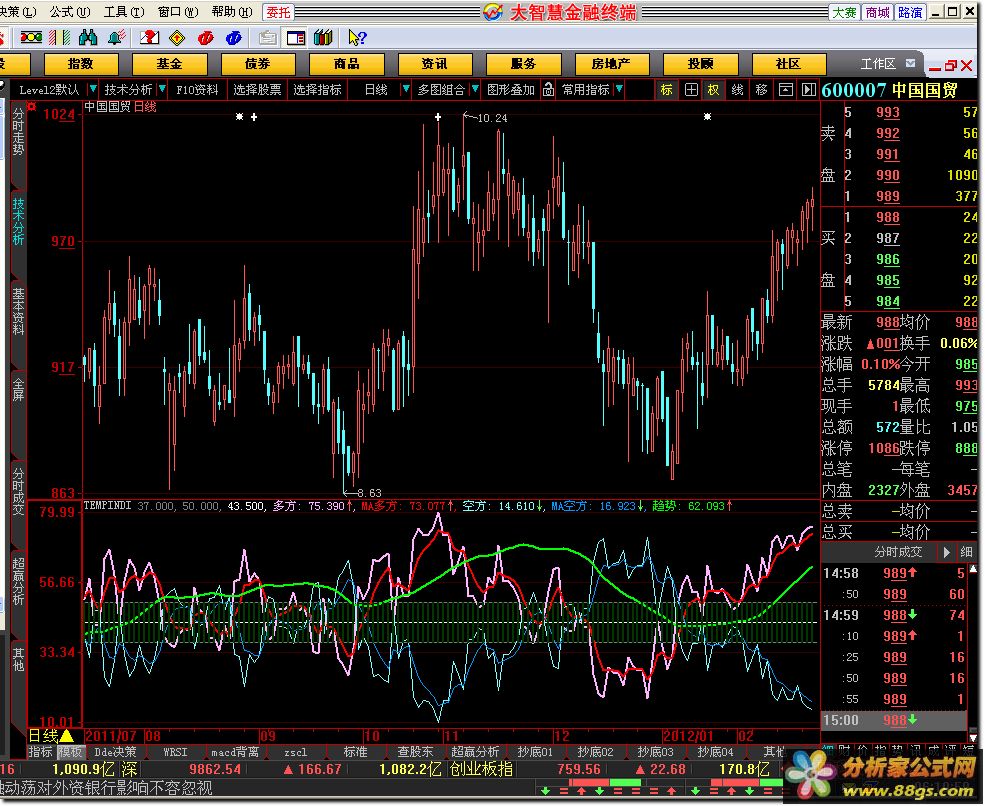Open the 指数 yellow nav button

(x=81, y=64)
